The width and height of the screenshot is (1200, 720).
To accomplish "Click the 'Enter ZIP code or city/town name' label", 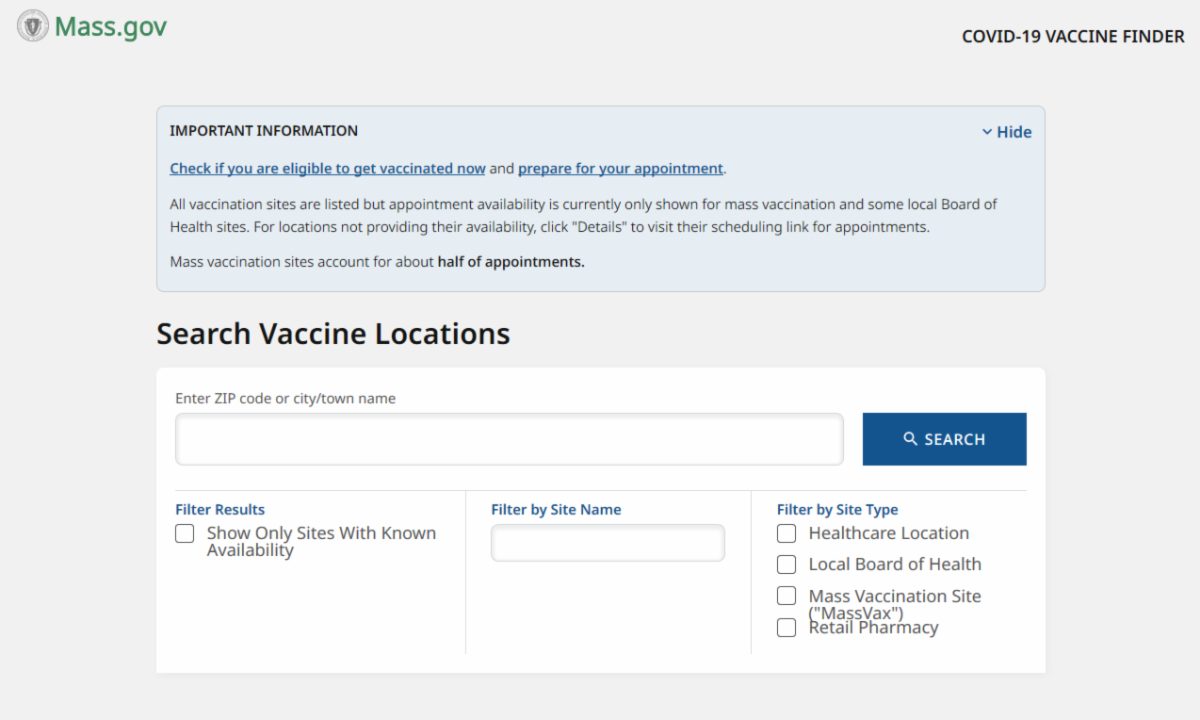I will click(285, 398).
